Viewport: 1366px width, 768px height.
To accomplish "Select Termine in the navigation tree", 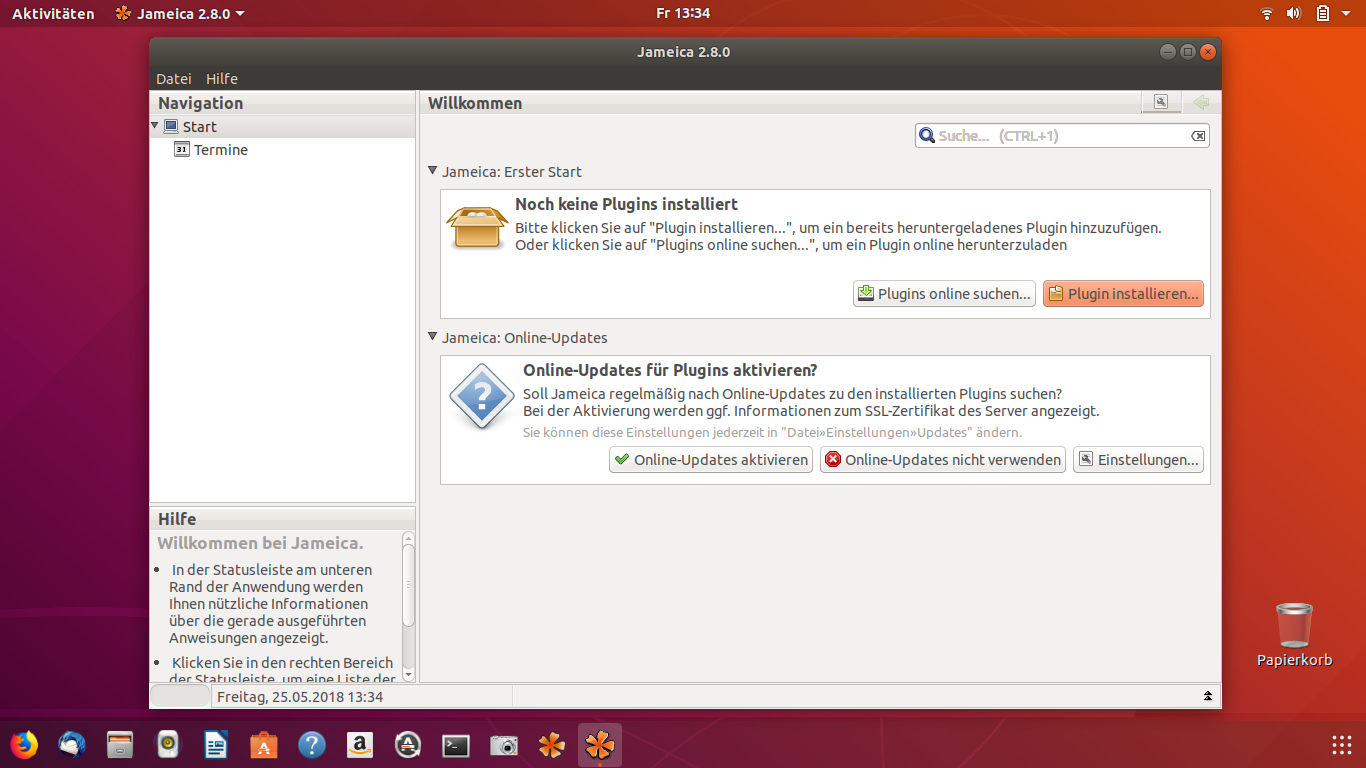I will pyautogui.click(x=221, y=150).
